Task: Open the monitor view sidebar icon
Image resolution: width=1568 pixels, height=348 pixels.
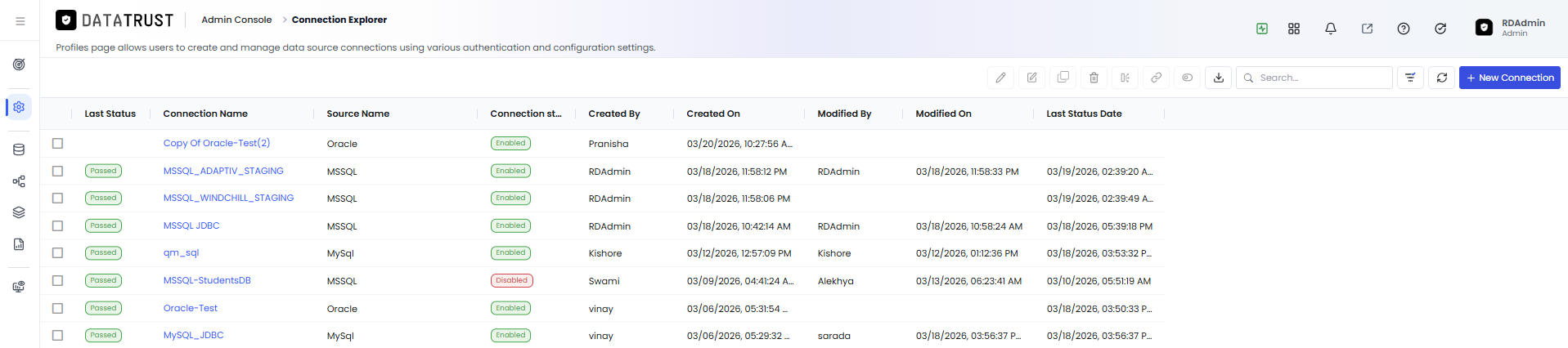Action: point(19,287)
